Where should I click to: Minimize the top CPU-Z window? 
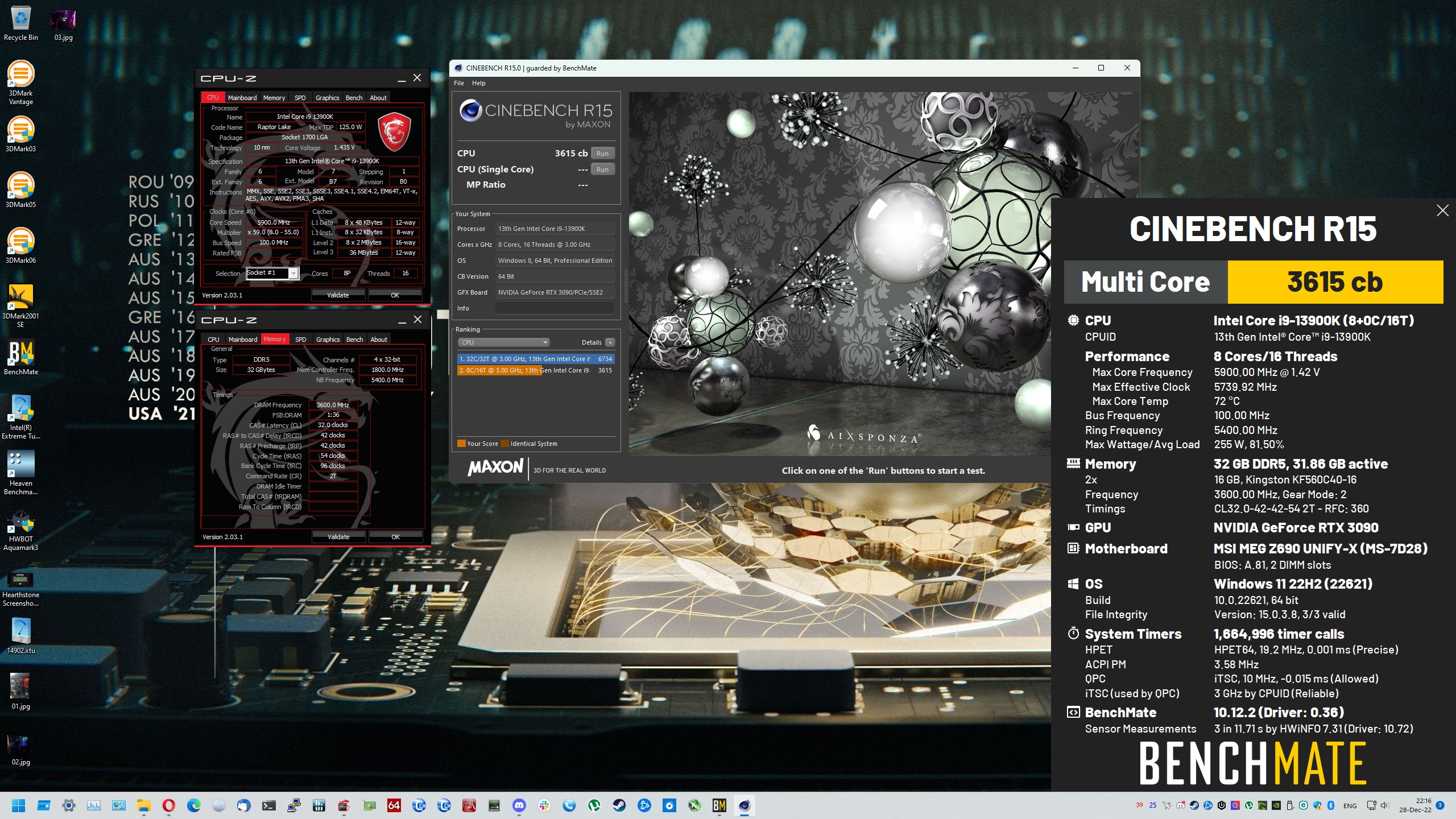pyautogui.click(x=402, y=78)
